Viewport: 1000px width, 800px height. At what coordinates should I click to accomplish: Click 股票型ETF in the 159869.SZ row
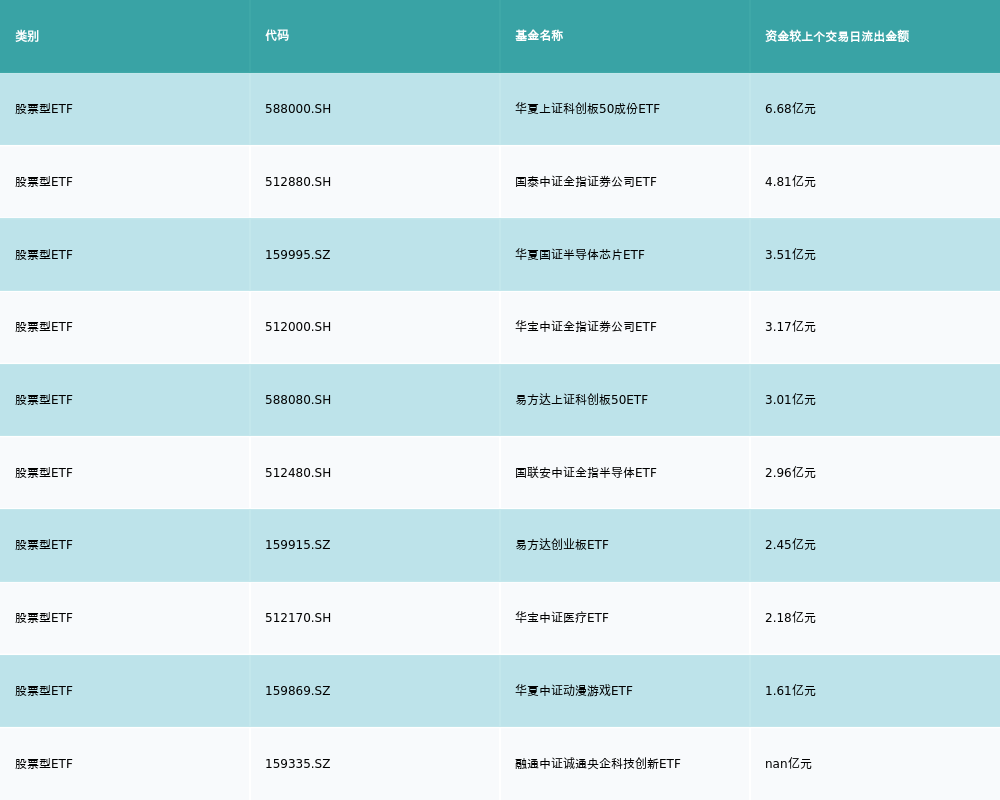[44, 691]
